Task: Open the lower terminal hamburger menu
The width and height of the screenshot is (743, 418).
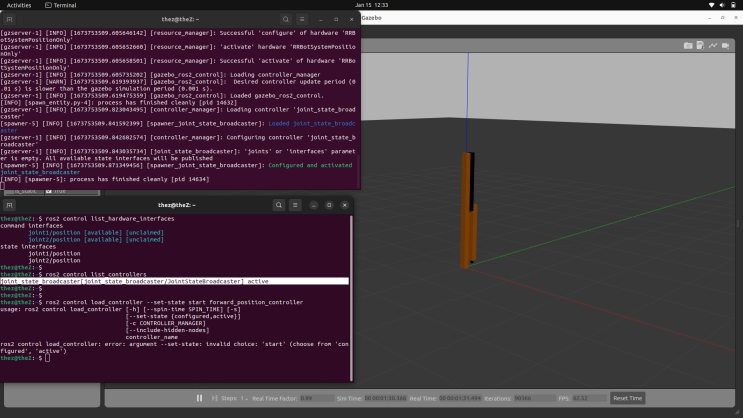Action: coord(297,204)
